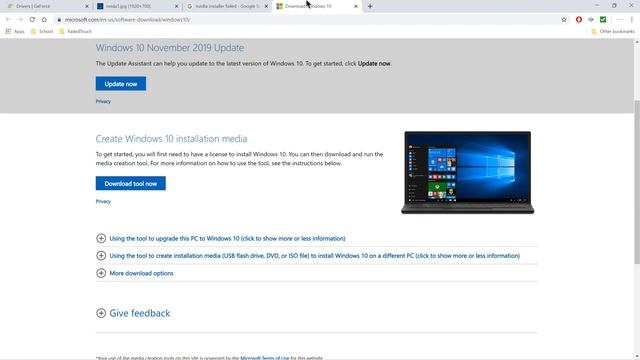Open the Microsoft Terms of Use link

(264, 358)
